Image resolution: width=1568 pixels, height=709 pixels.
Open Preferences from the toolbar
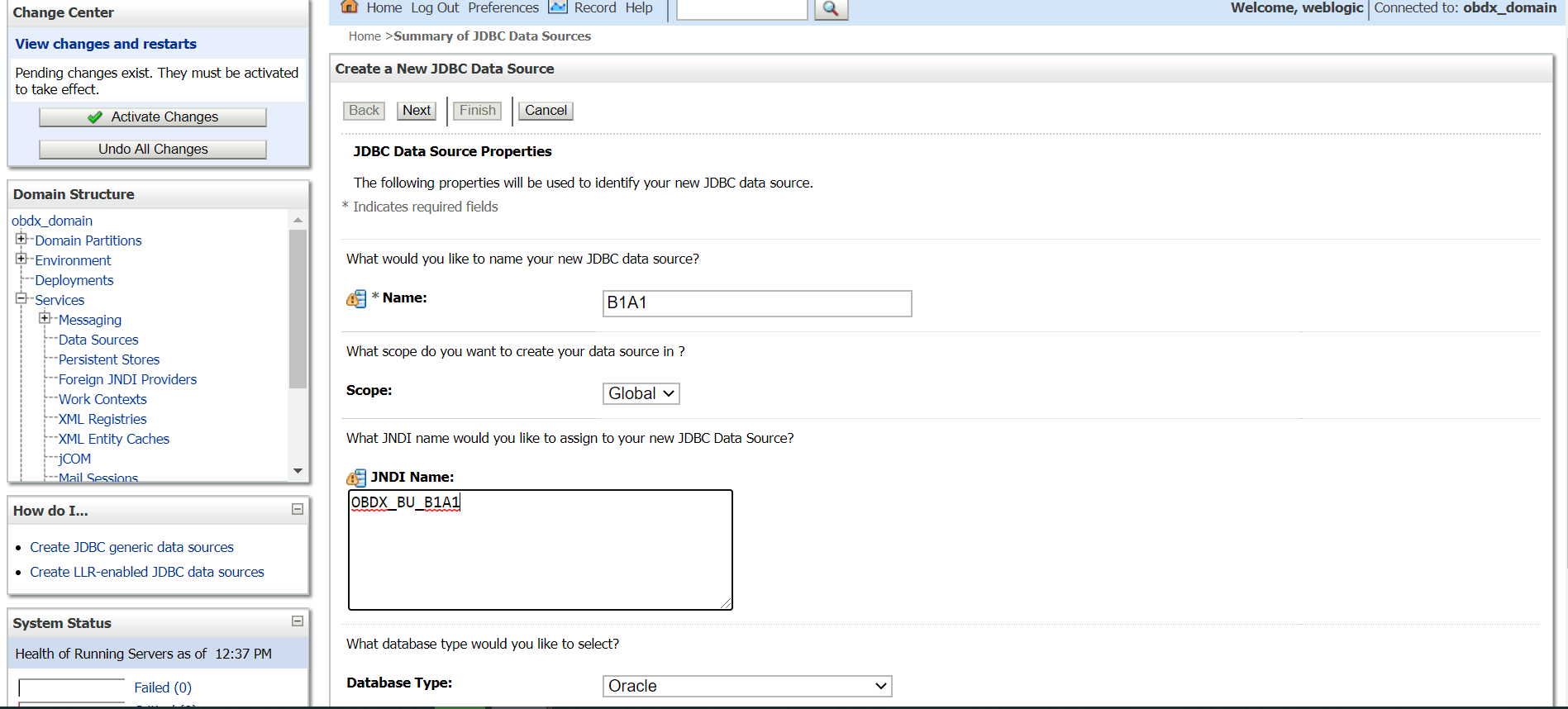pos(503,7)
